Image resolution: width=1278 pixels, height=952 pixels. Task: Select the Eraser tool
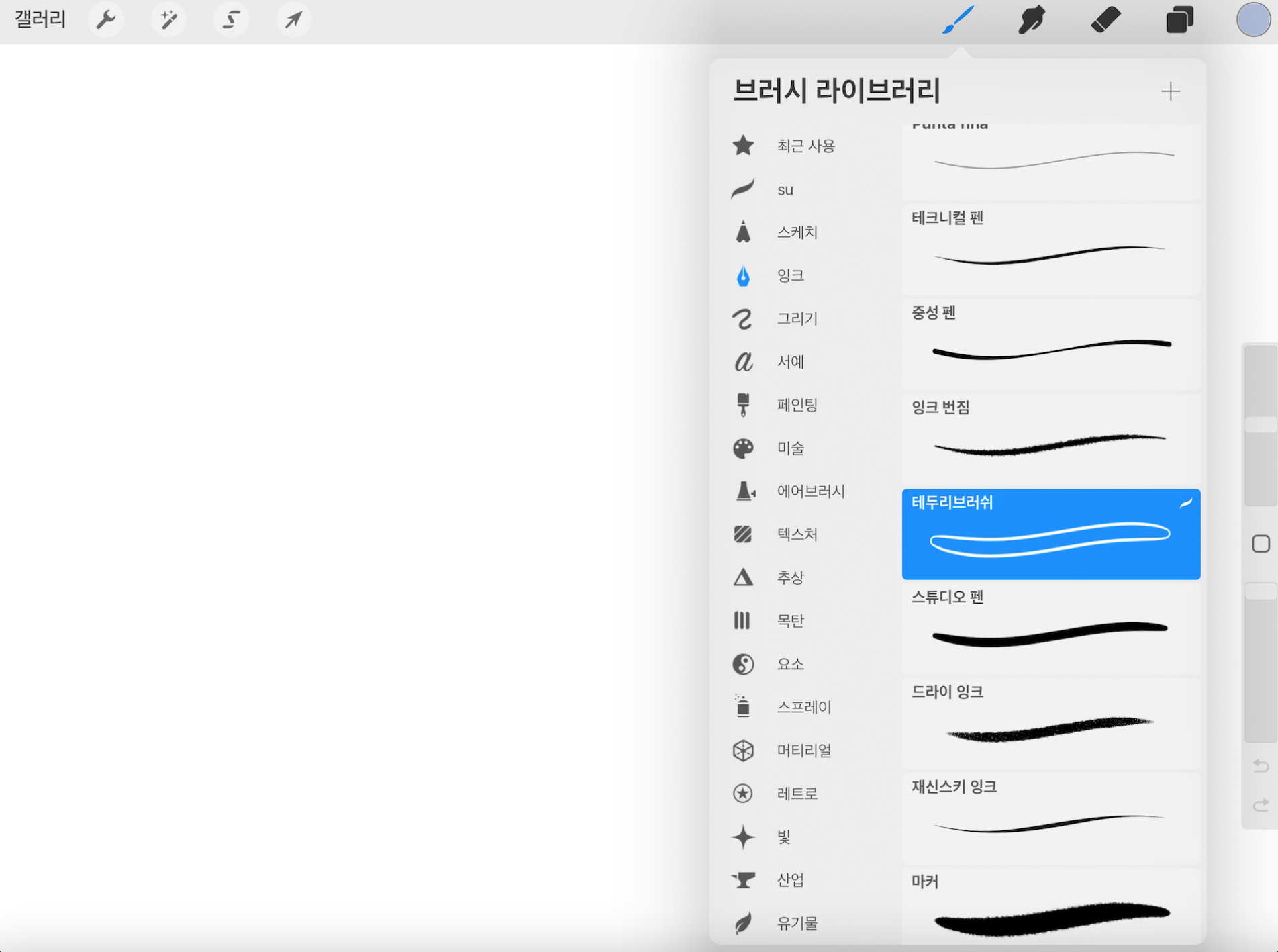pyautogui.click(x=1105, y=19)
